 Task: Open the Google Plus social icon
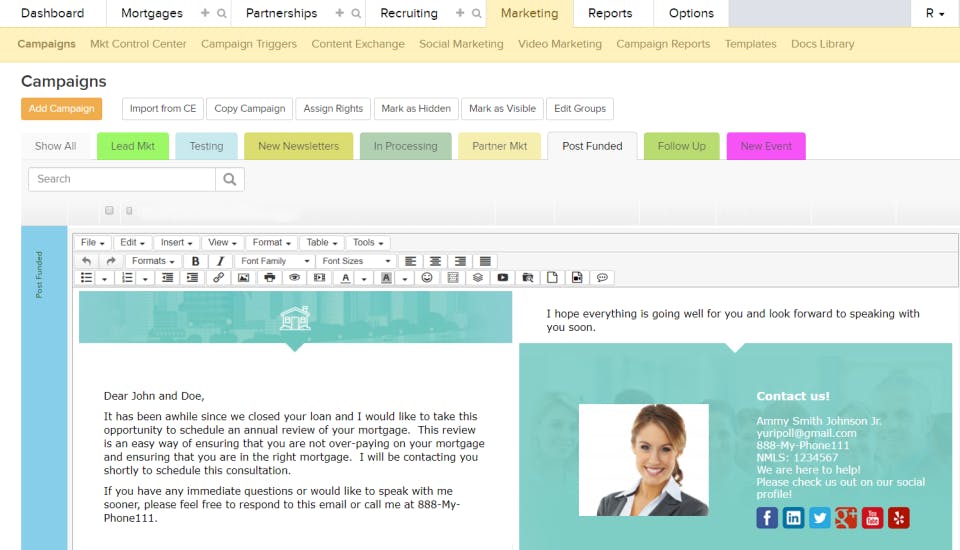[x=846, y=518]
